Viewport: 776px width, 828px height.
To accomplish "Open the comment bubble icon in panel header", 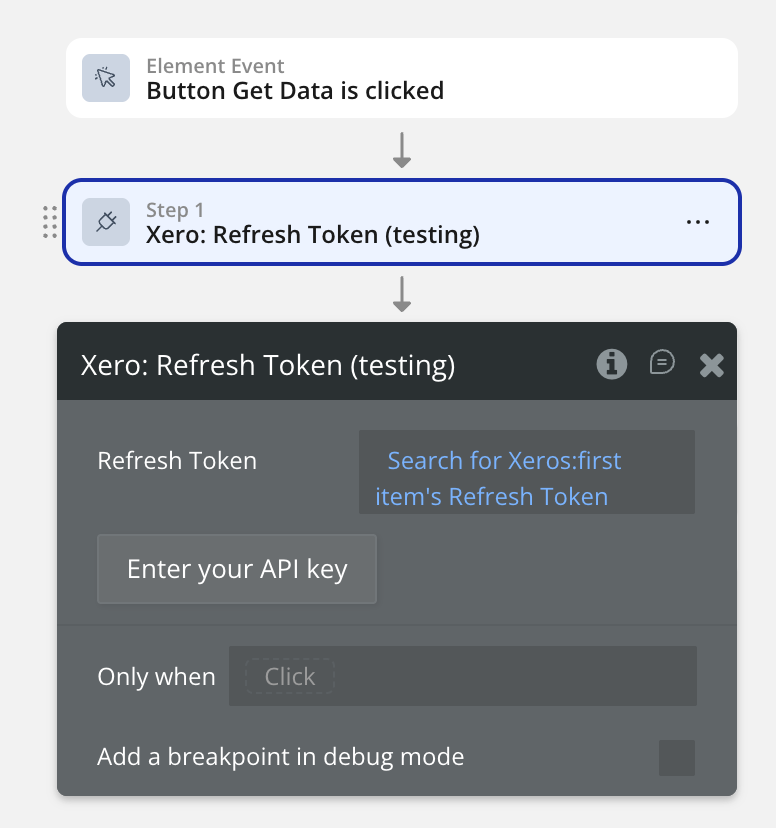I will 662,363.
